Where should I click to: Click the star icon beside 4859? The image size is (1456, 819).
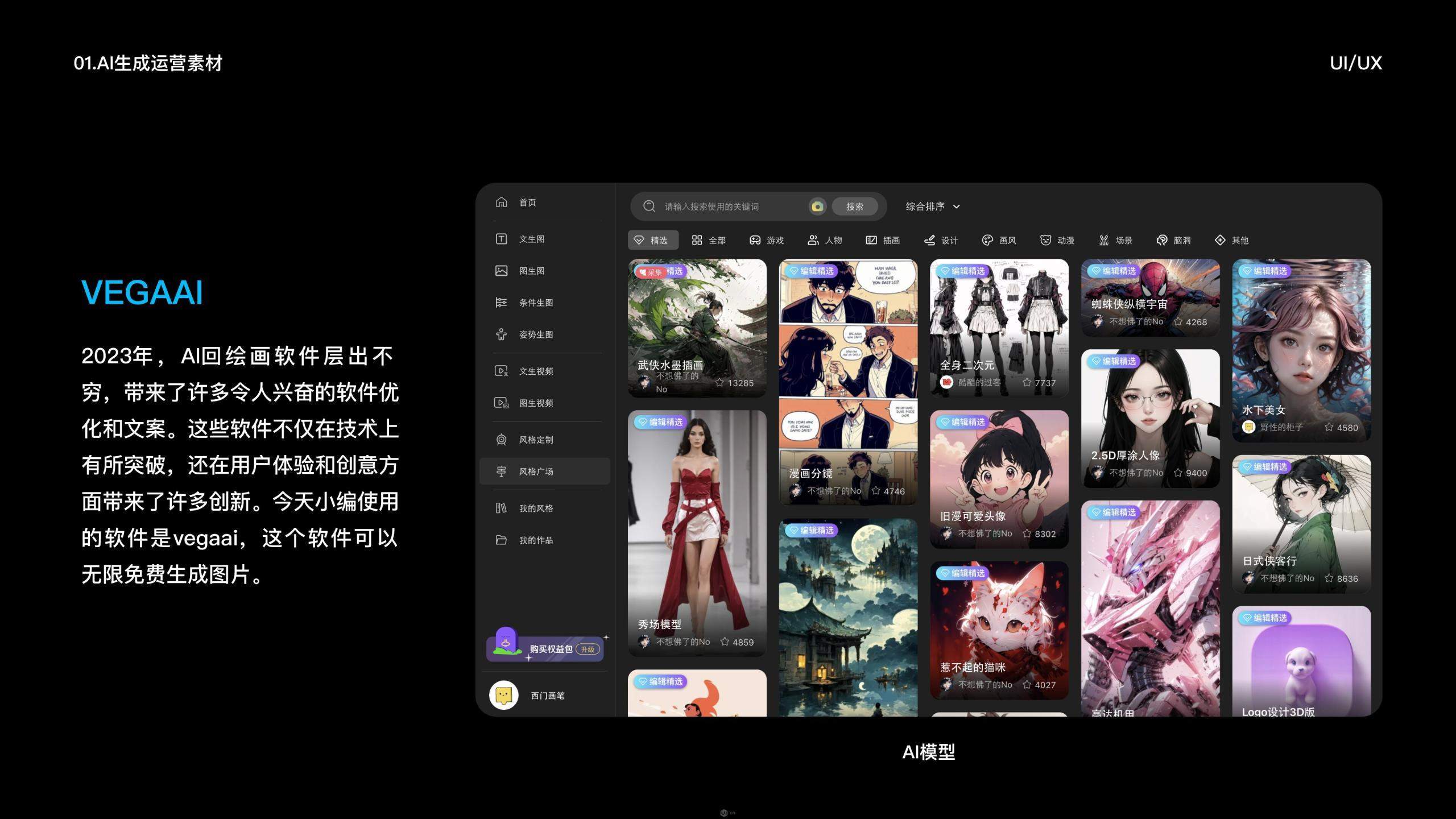click(725, 642)
